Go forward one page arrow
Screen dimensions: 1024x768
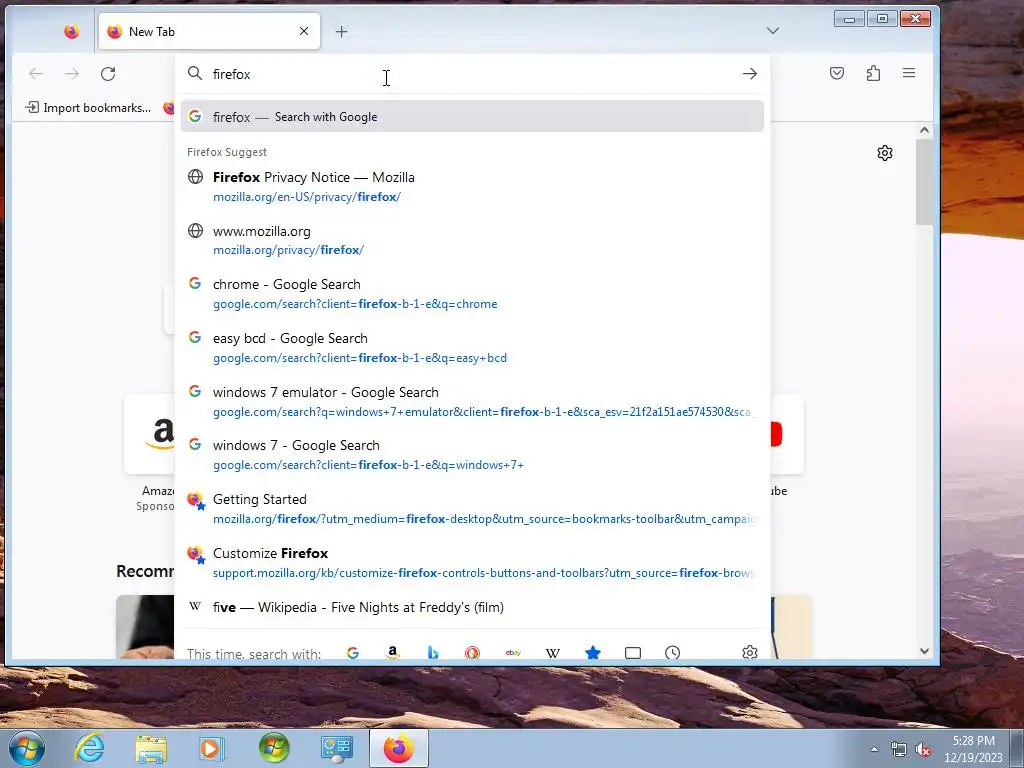pyautogui.click(x=72, y=74)
